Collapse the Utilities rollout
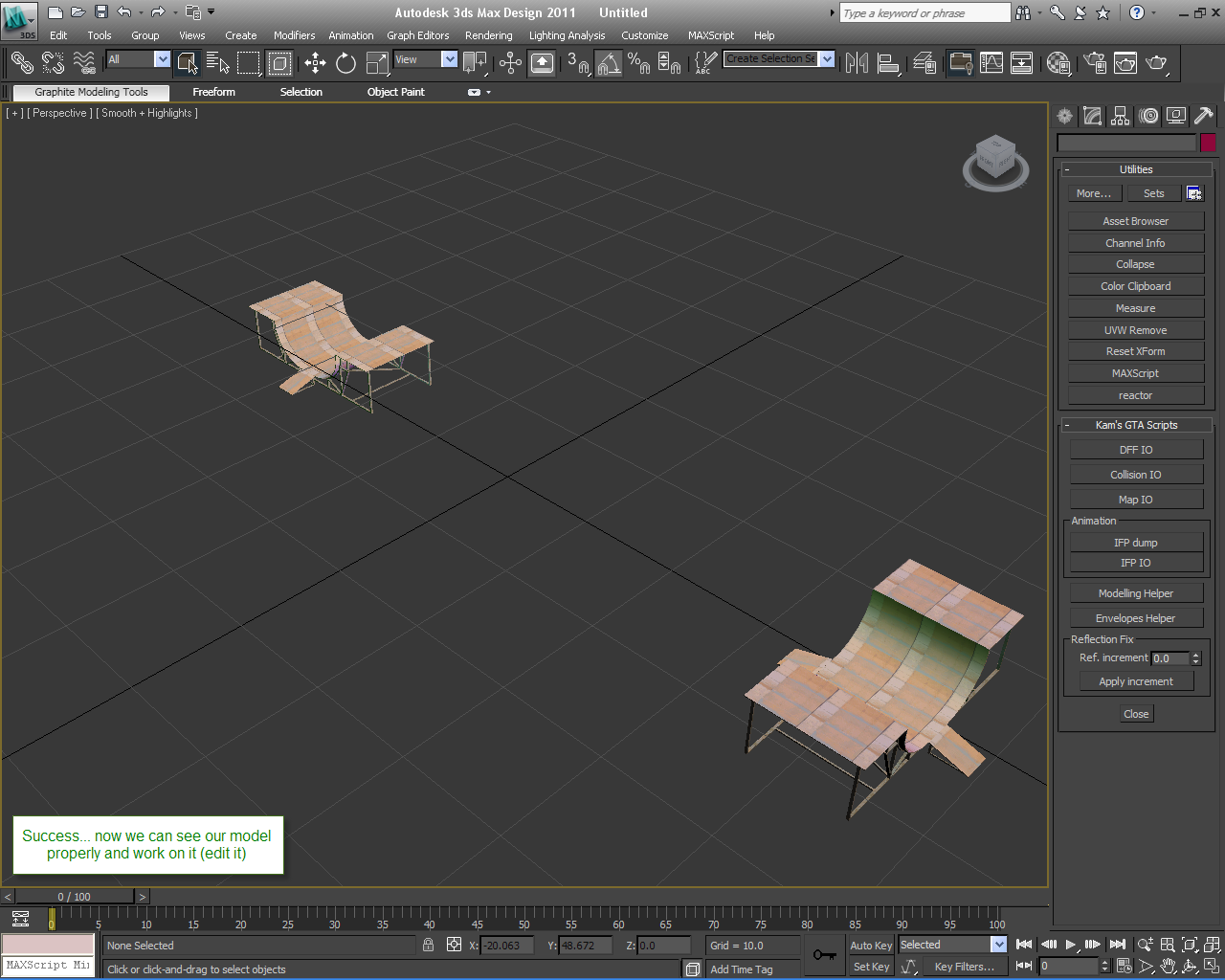 click(x=1136, y=169)
